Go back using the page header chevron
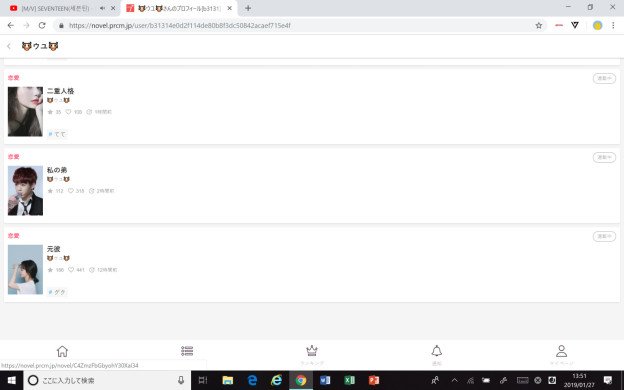 (9, 46)
